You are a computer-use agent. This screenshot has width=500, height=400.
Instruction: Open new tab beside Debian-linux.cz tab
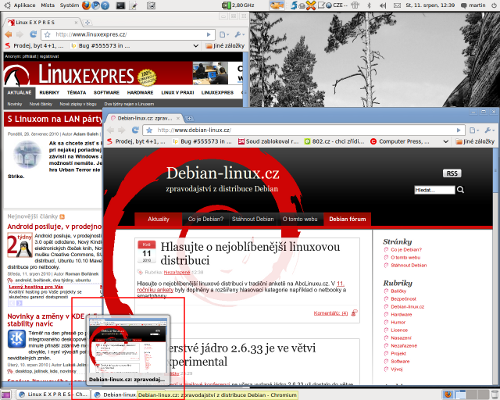pos(189,118)
